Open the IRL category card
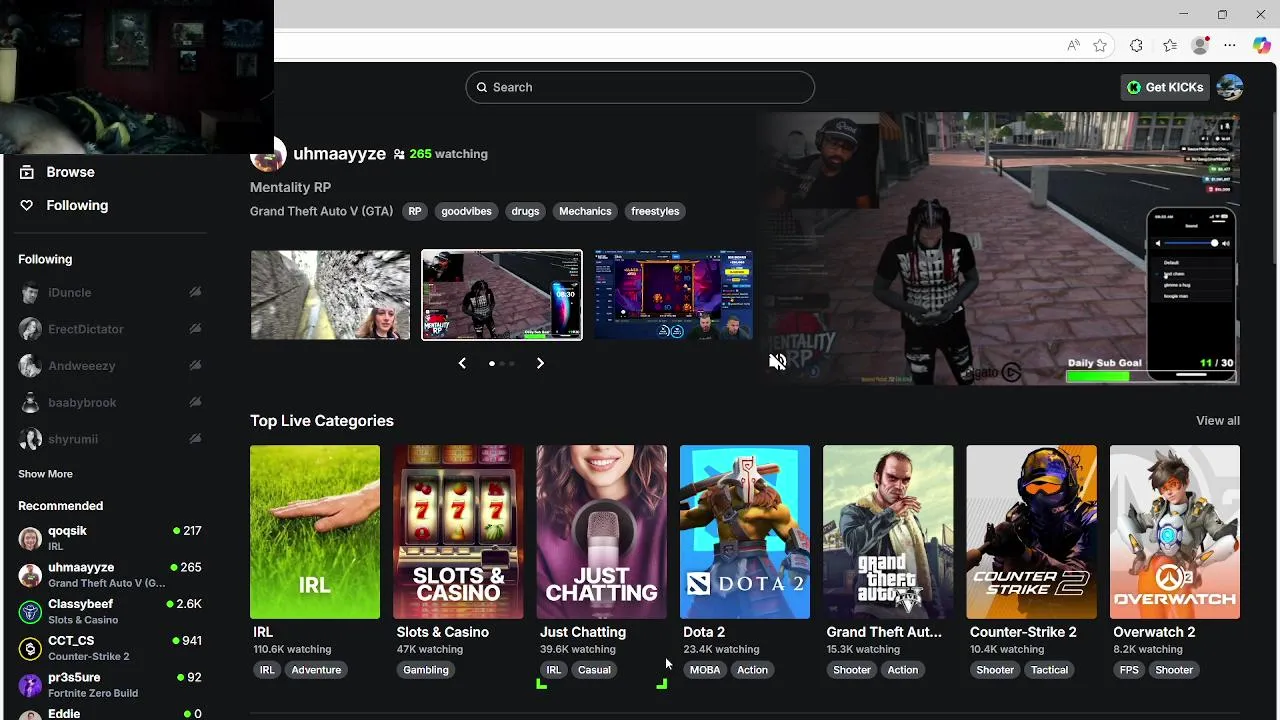 [x=315, y=532]
